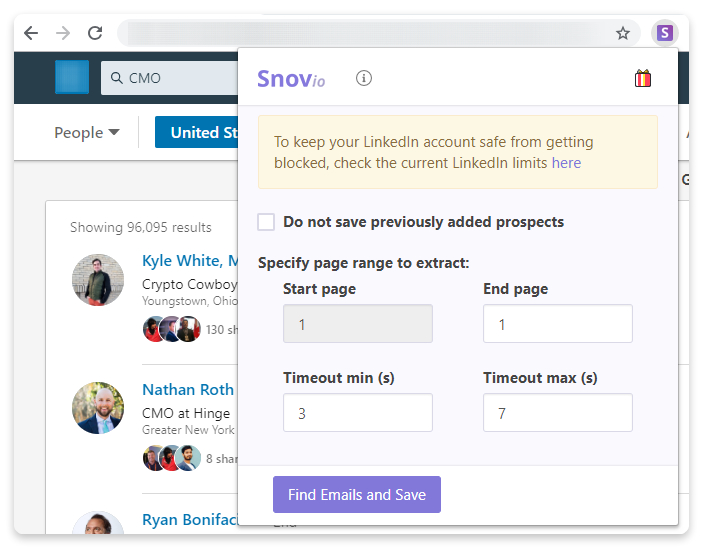
Task: Click the browser back arrow
Action: click(x=31, y=33)
